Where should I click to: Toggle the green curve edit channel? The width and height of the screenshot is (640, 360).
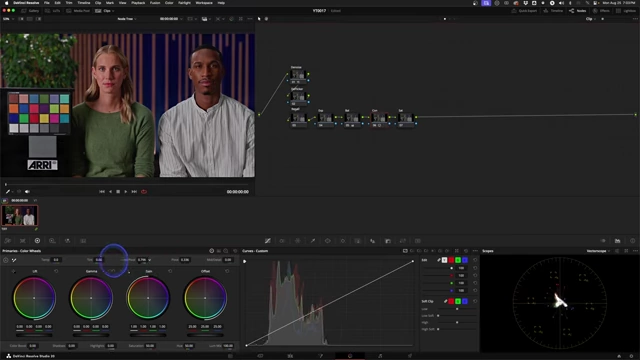point(458,260)
